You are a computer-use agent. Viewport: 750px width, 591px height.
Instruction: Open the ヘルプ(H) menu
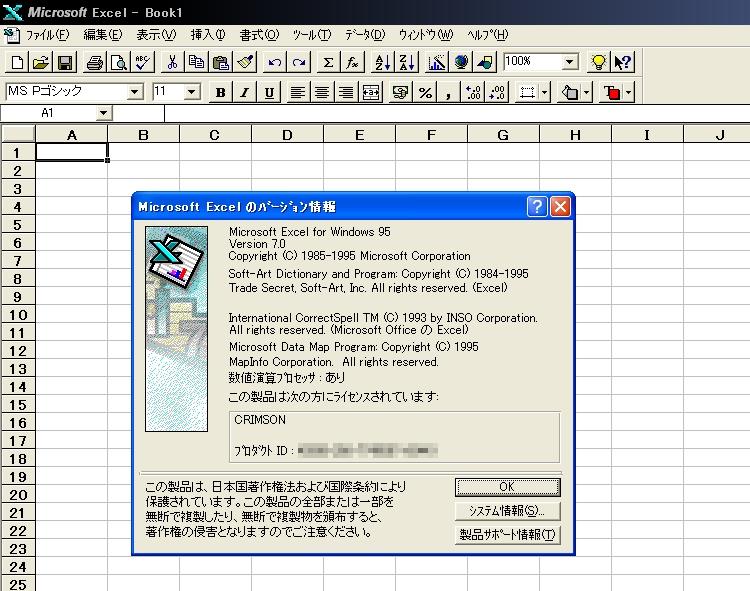pyautogui.click(x=487, y=35)
